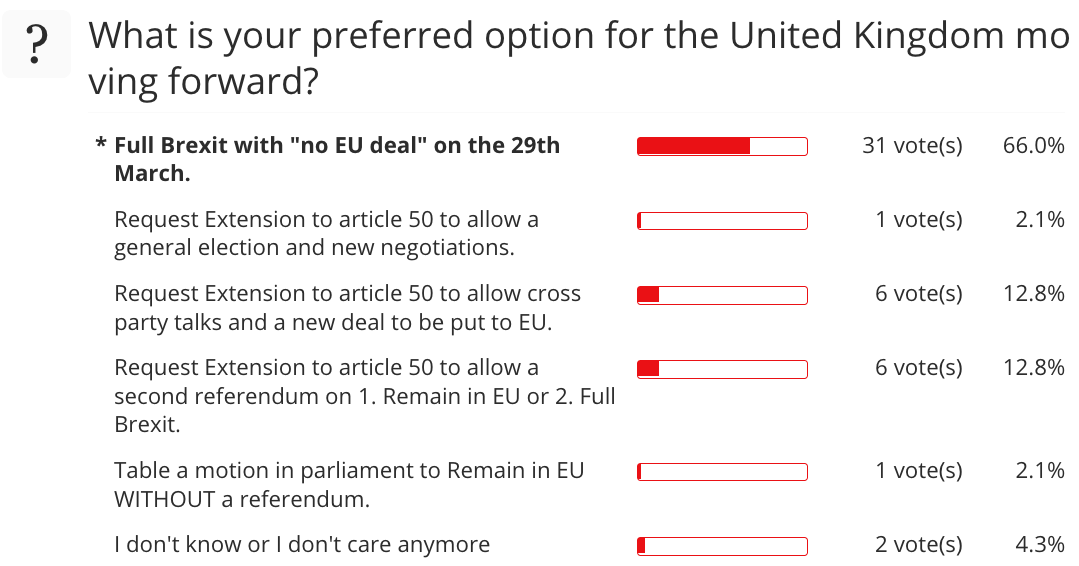Click the 66.0% percentage label
The height and width of the screenshot is (566, 1079).
[1034, 145]
